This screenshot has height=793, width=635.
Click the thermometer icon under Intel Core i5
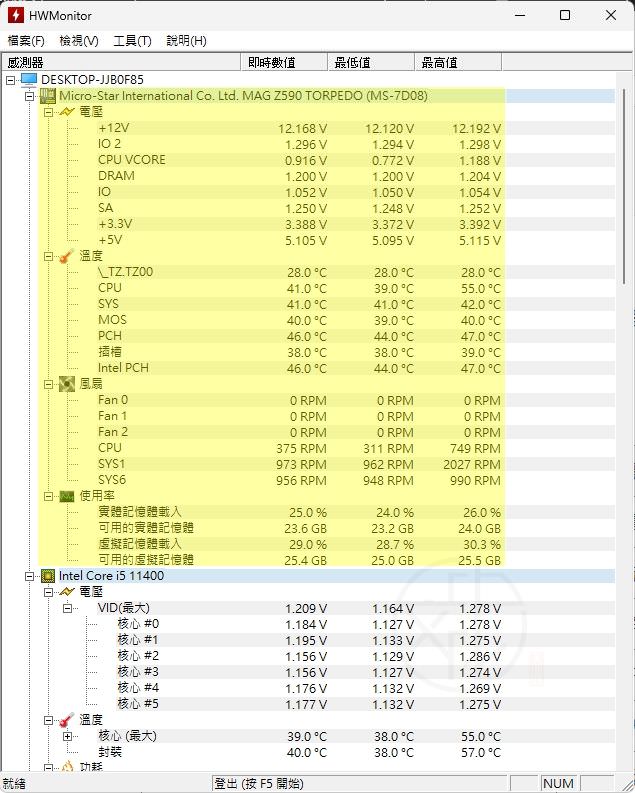[x=67, y=720]
